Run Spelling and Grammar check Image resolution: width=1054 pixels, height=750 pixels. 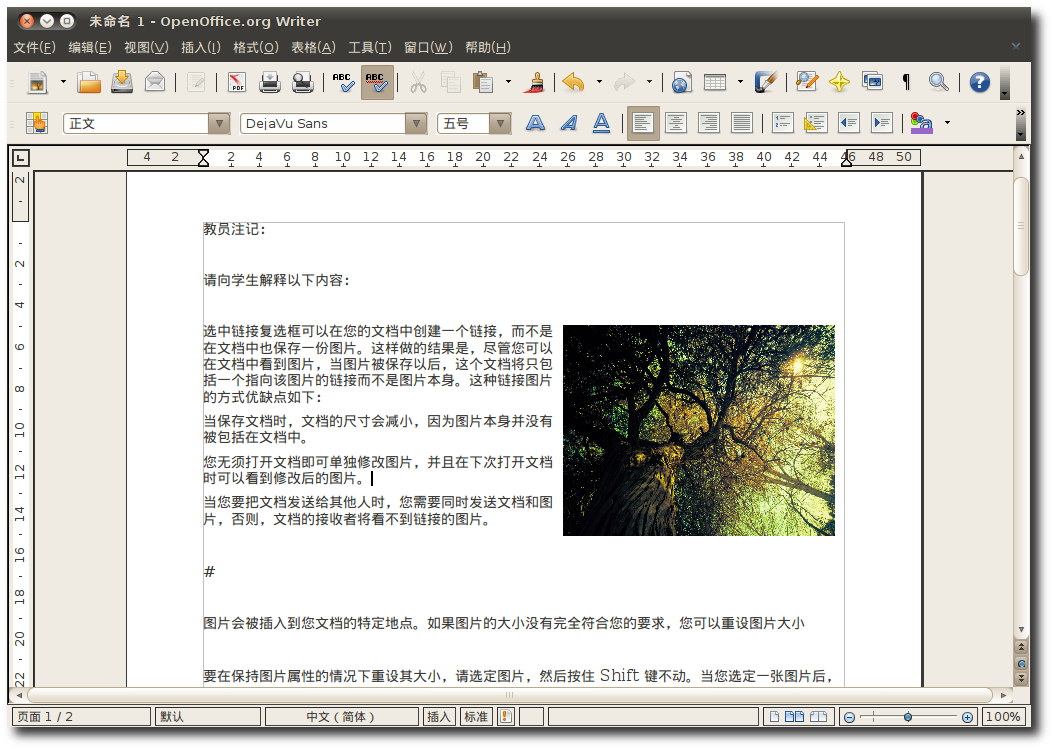pos(343,83)
